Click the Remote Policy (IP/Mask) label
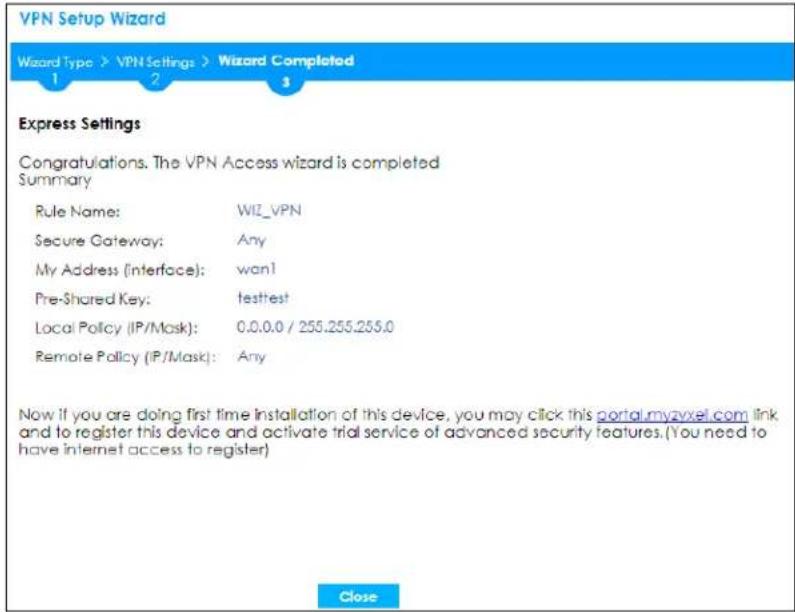Screen dimensions: 795x612 pyautogui.click(x=126, y=356)
